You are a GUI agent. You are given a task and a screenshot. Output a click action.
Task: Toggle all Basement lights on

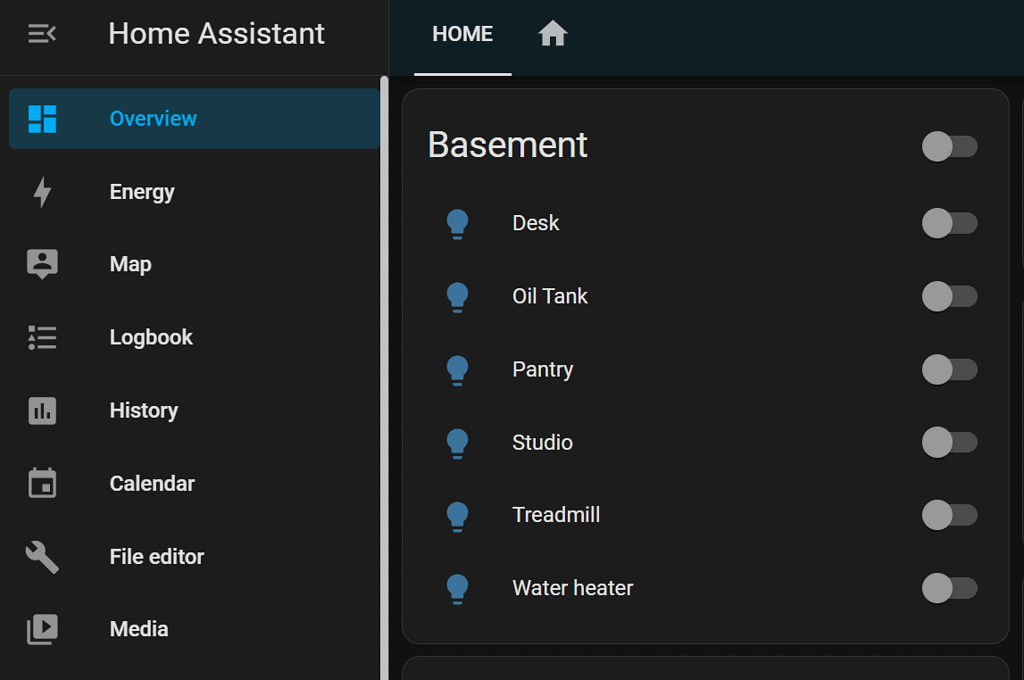point(949,146)
